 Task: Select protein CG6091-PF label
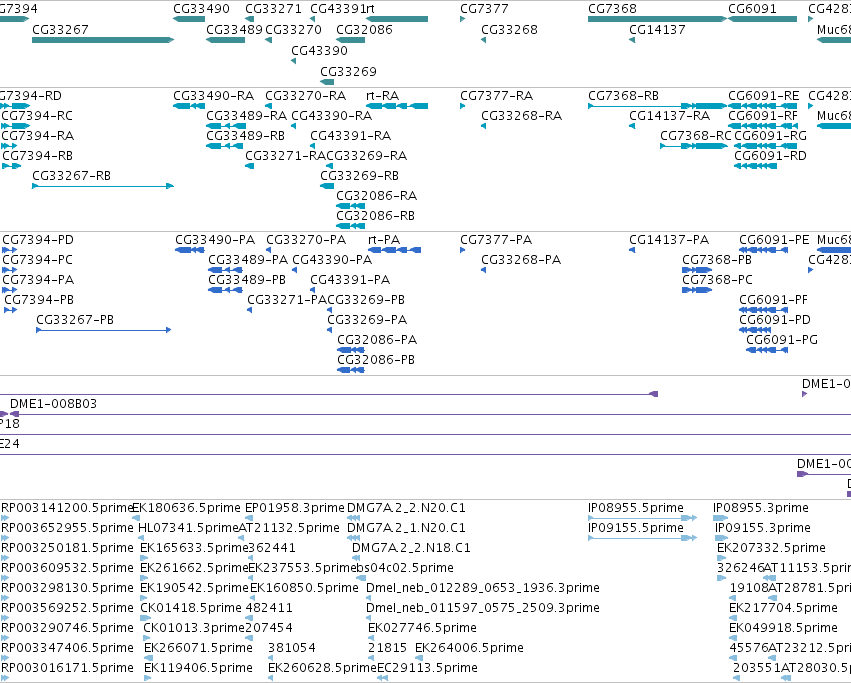click(x=773, y=300)
